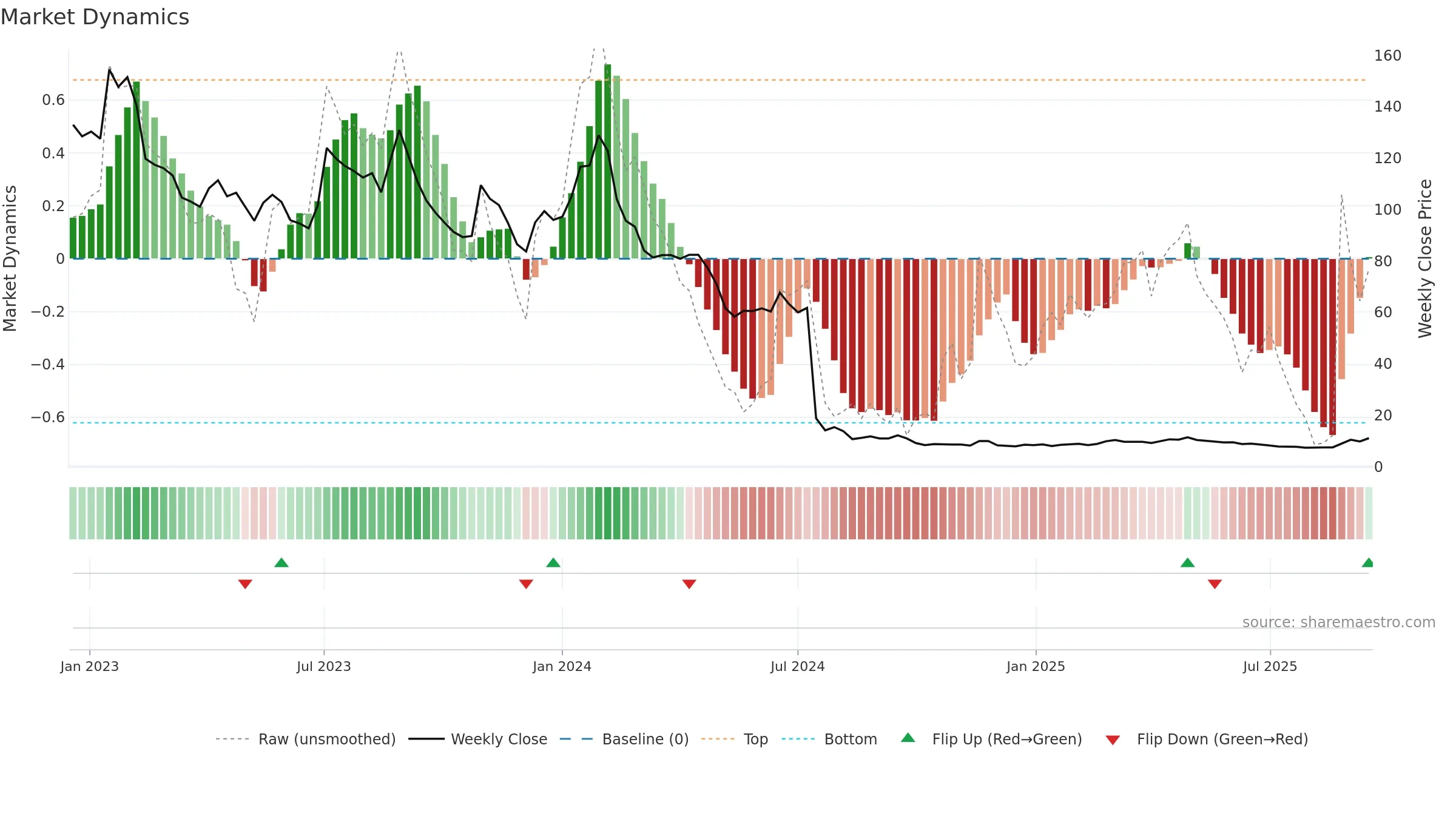Screen dimensions: 1456x819
Task: Click the 120 price axis tick label
Action: coord(1388,158)
